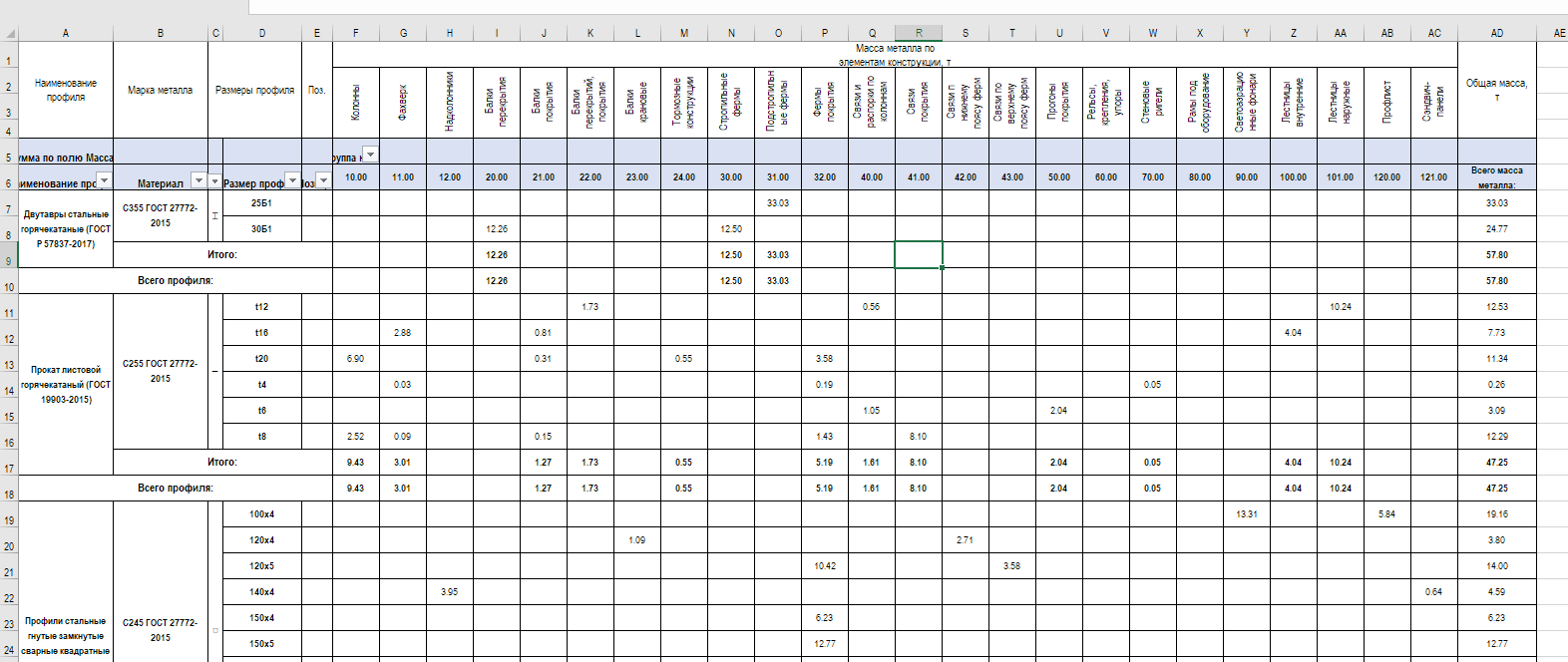Screen dimensions: 1568x662
Task: Select the column AD header
Action: (x=1496, y=33)
